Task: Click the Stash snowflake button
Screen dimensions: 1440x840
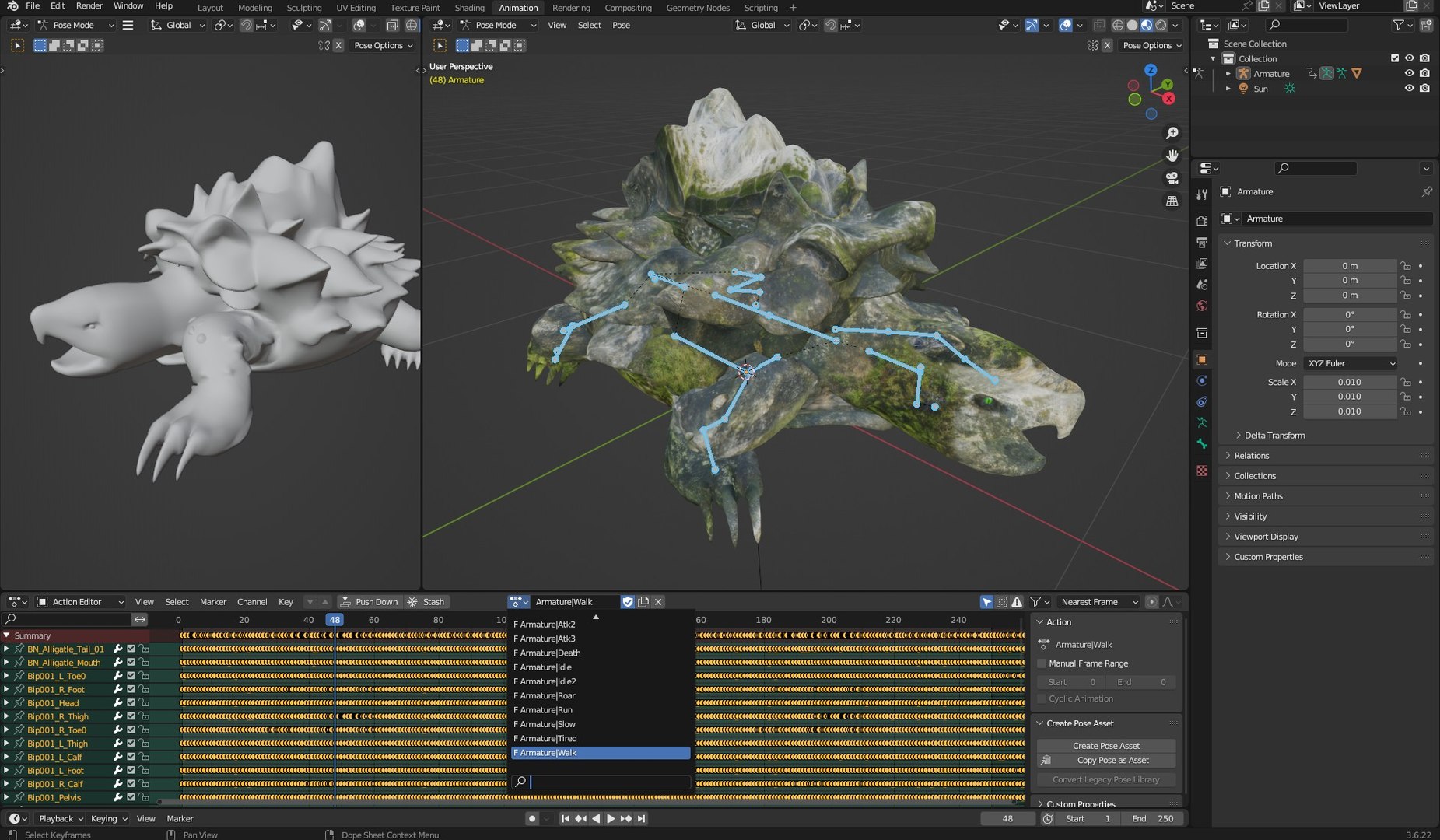Action: click(x=426, y=602)
